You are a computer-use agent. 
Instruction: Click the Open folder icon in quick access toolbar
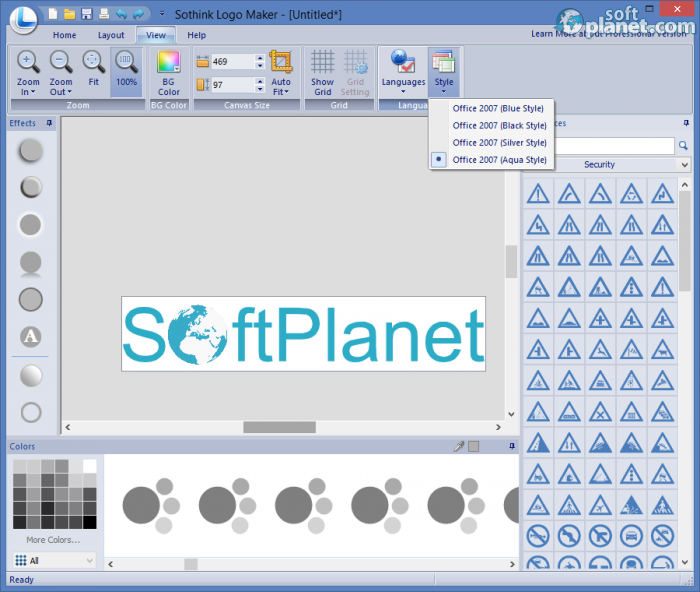tap(70, 14)
